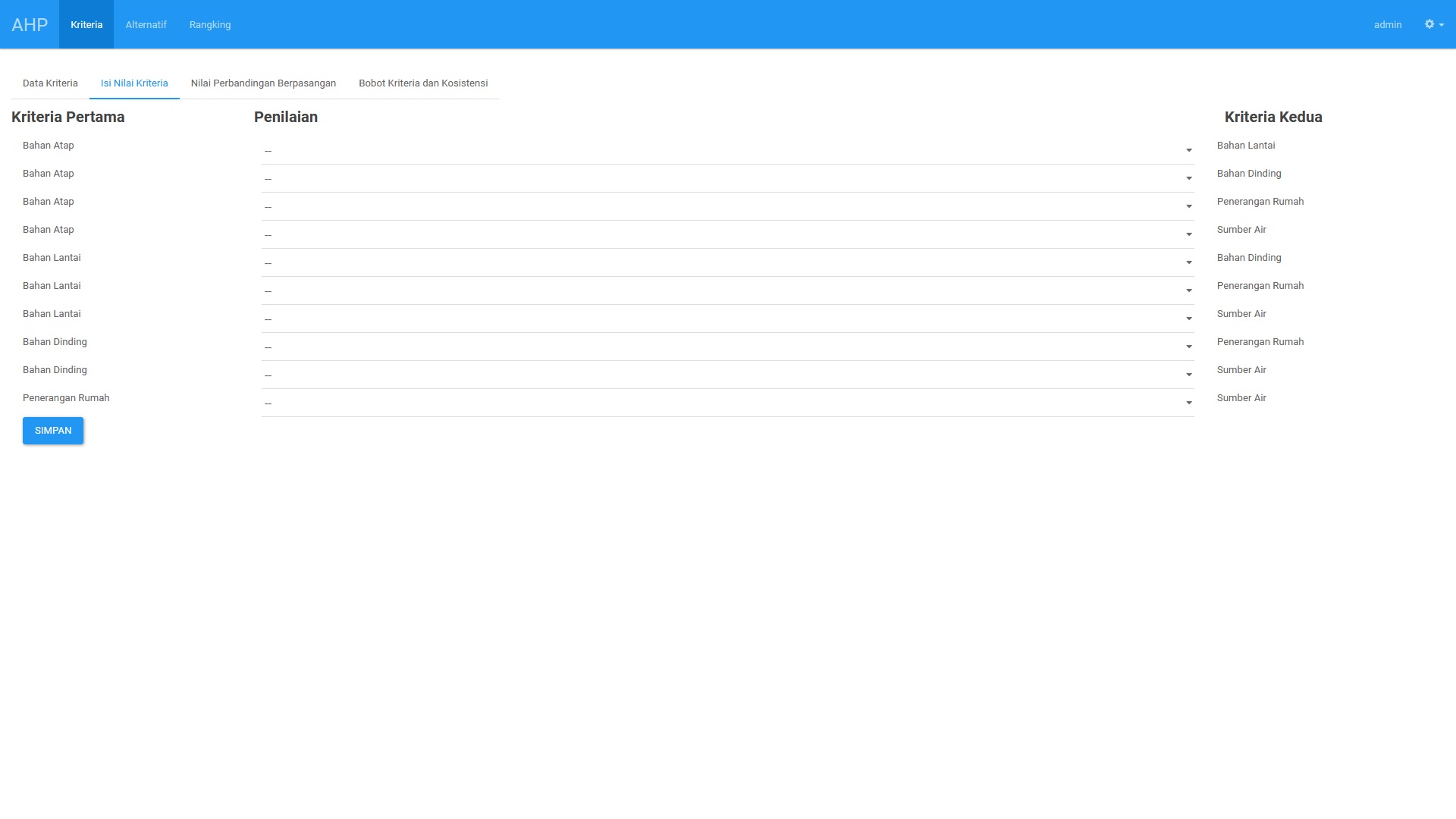
Task: Open the Nilai Perbandingan Berpasangan tab
Action: click(263, 83)
